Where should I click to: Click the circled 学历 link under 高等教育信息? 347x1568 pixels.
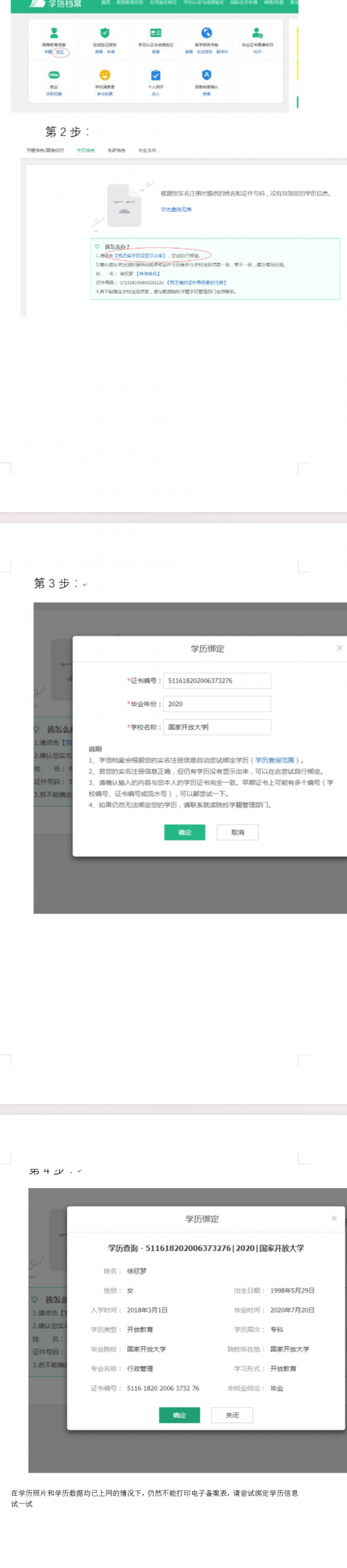pyautogui.click(x=60, y=53)
